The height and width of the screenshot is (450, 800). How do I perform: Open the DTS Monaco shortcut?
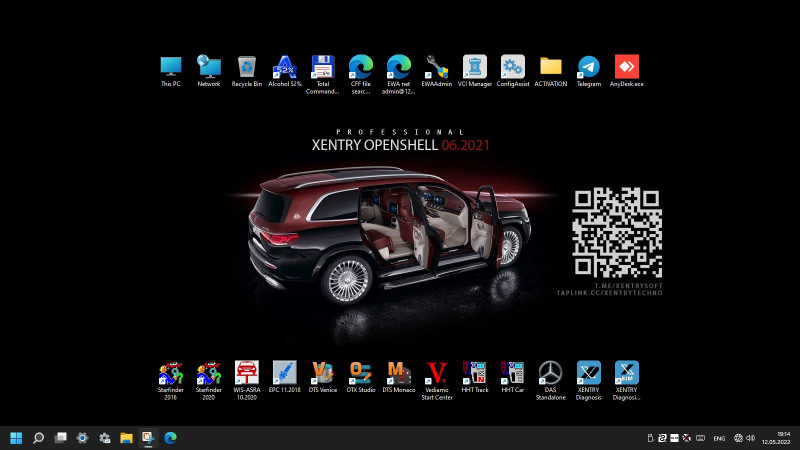pos(399,374)
